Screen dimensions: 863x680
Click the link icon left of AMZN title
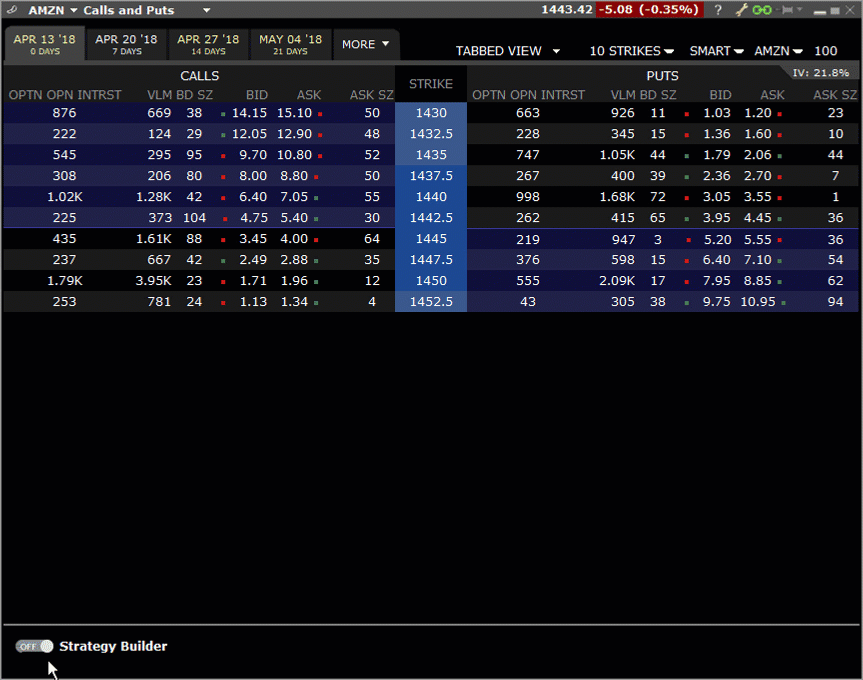[12, 10]
